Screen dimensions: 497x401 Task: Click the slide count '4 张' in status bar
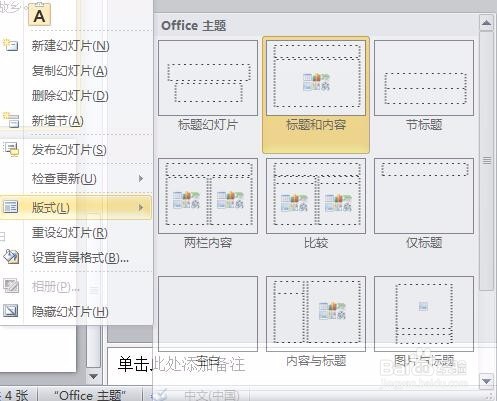coord(17,395)
